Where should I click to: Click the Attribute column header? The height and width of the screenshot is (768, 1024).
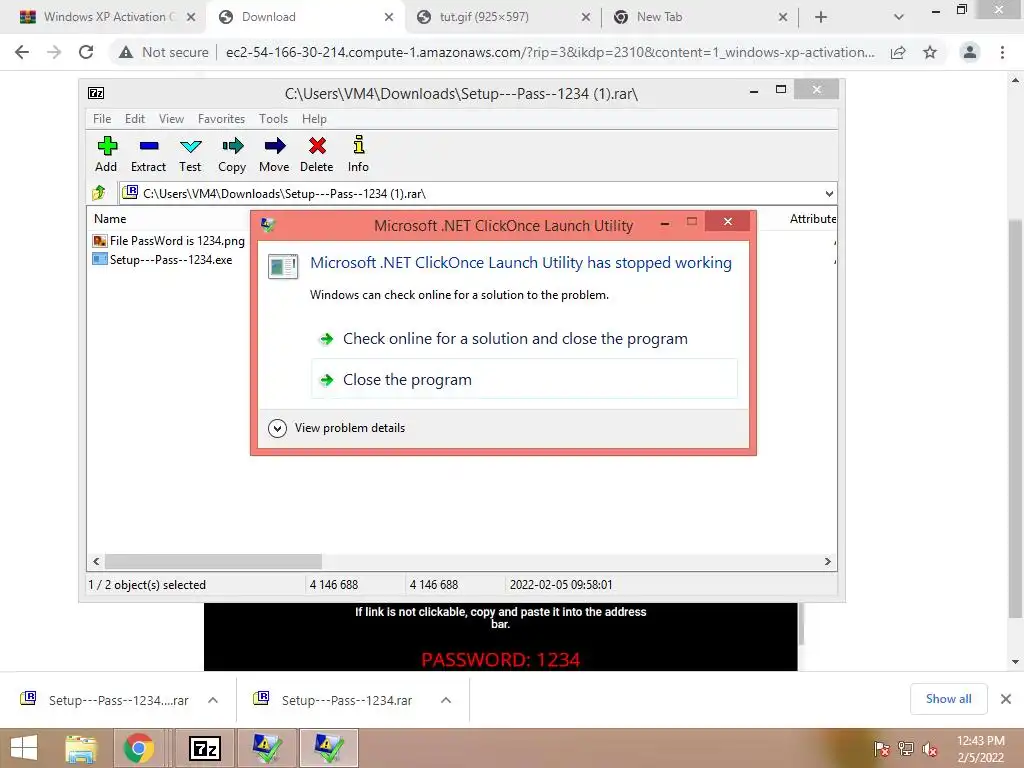tap(811, 219)
